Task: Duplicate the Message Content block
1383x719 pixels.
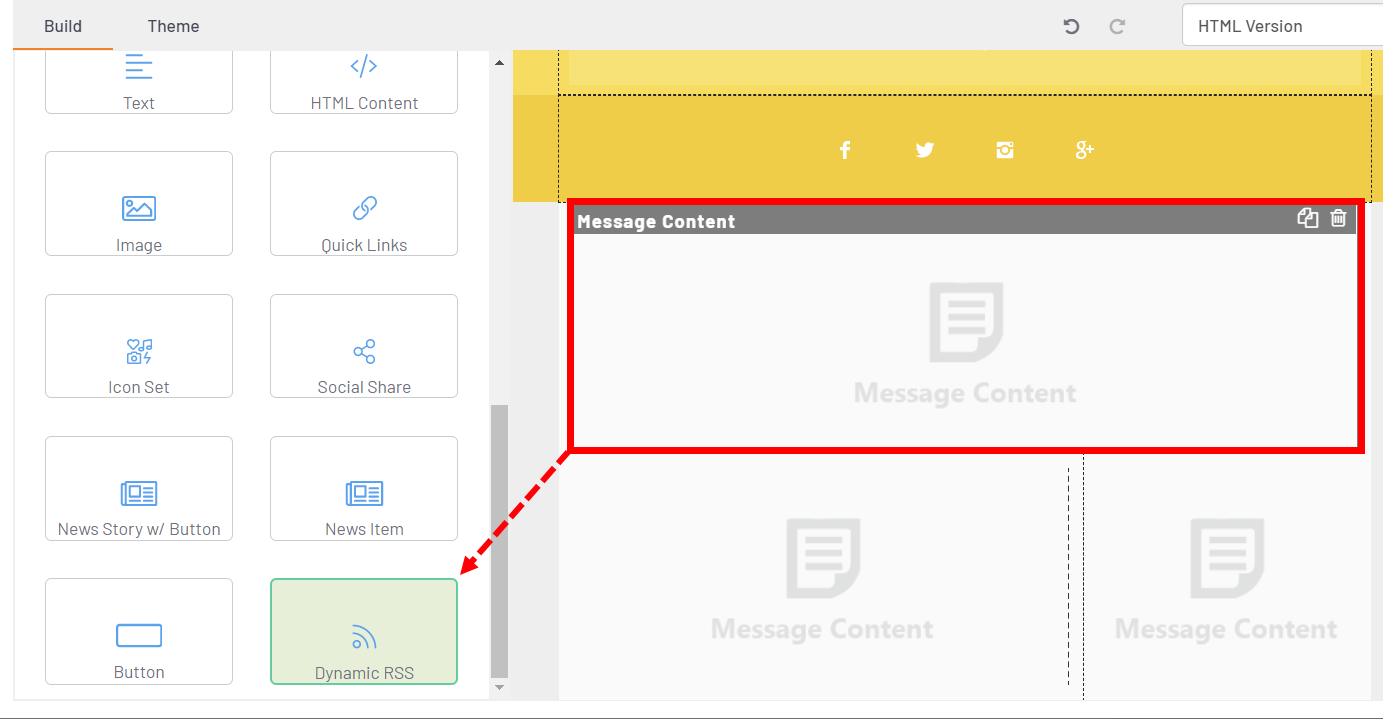Action: coord(1307,218)
